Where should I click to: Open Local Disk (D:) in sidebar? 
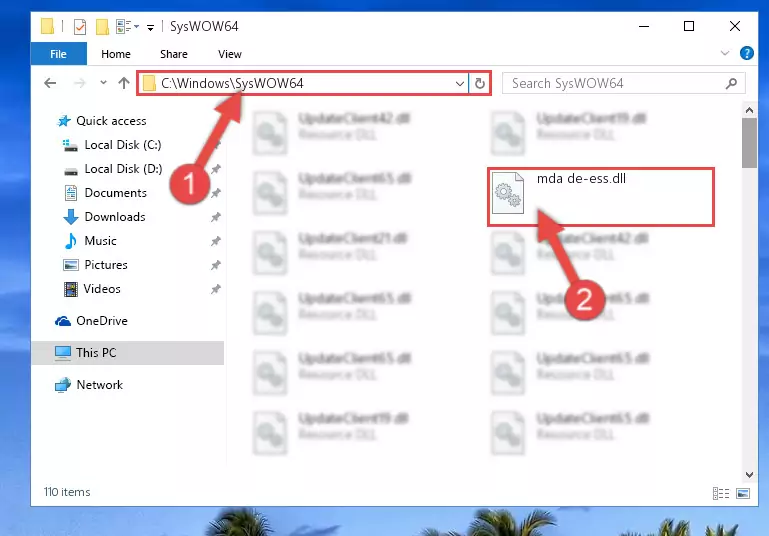[x=123, y=169]
